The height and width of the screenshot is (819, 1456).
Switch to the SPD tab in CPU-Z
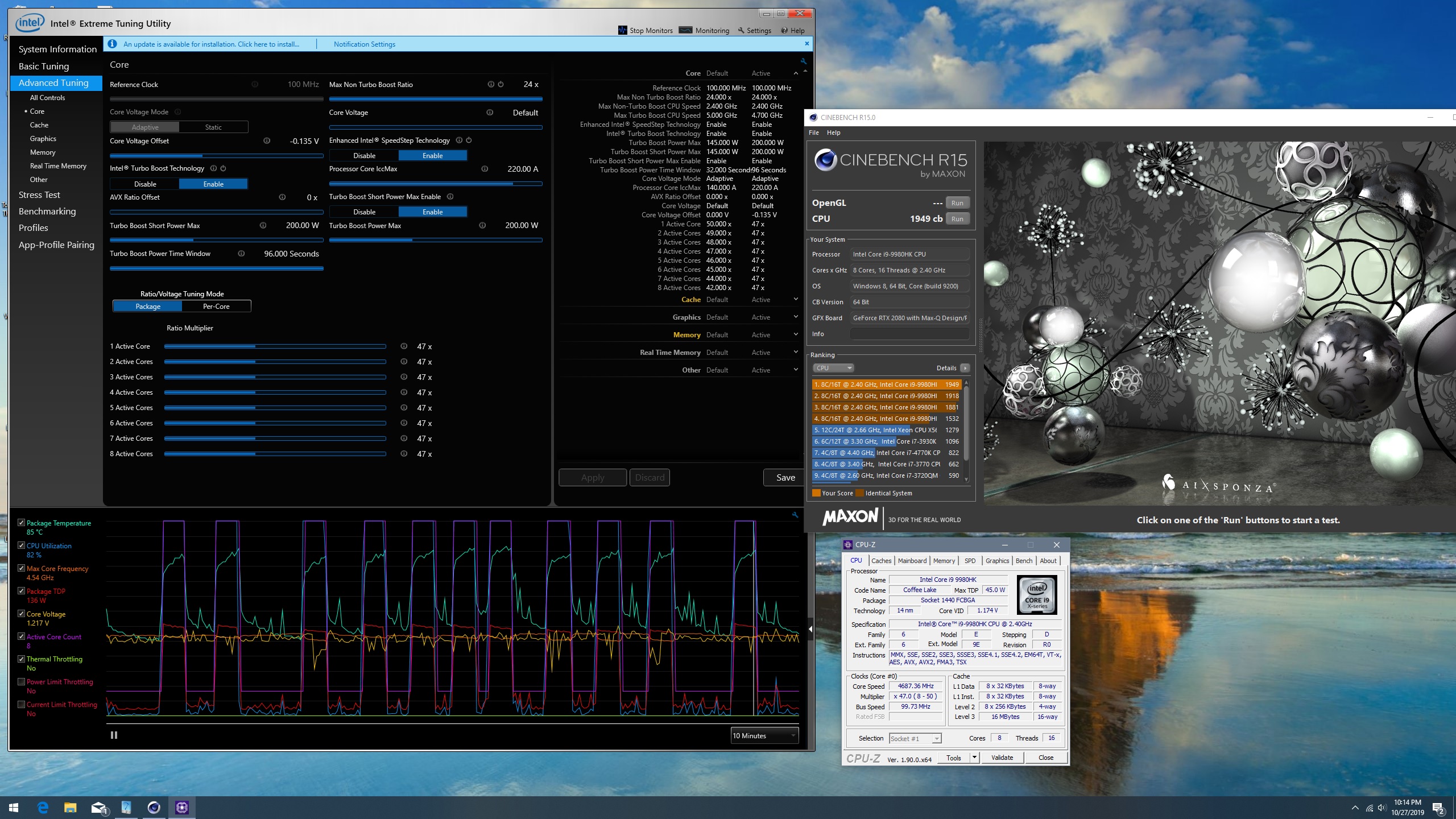(x=970, y=561)
